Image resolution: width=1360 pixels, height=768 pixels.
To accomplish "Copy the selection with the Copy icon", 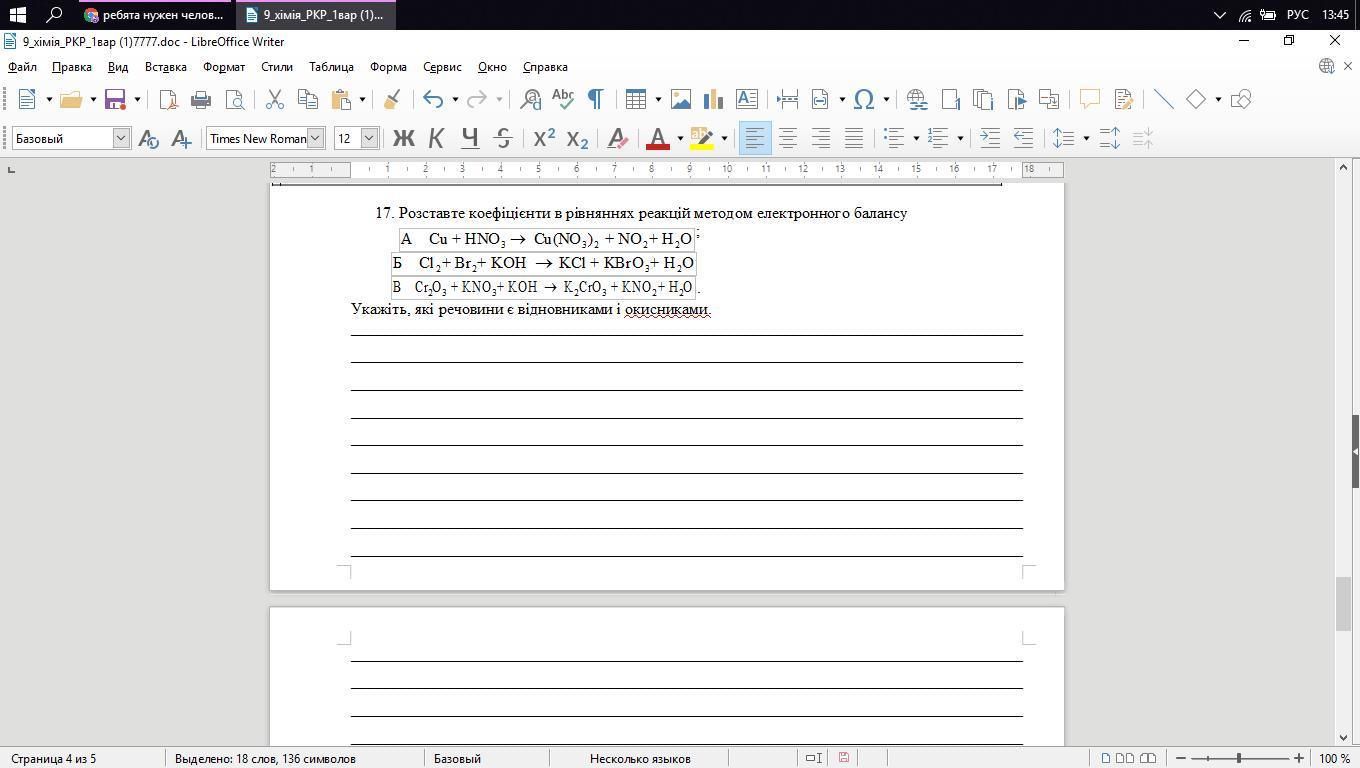I will pyautogui.click(x=307, y=99).
